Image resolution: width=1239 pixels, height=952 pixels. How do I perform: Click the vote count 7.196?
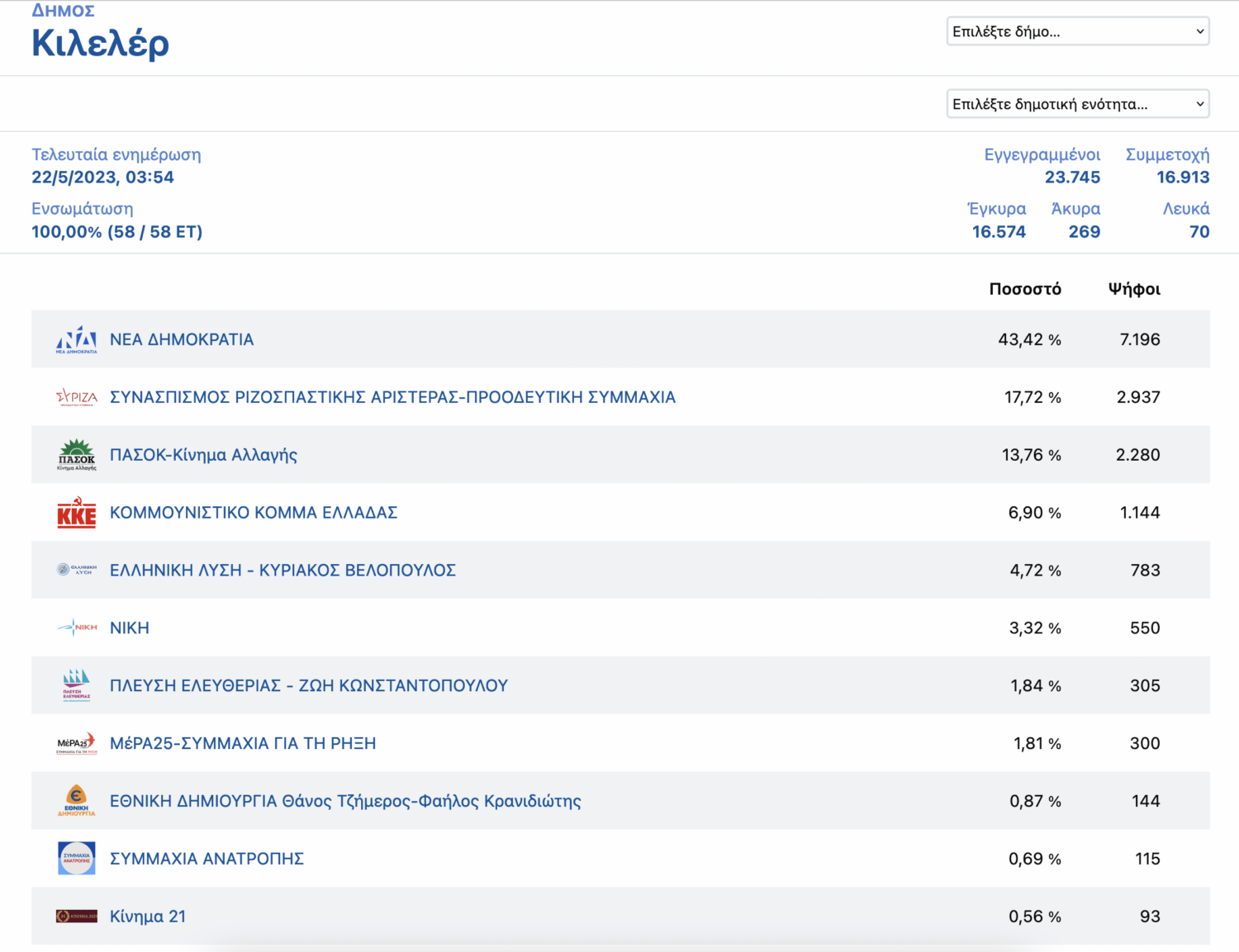(1140, 339)
